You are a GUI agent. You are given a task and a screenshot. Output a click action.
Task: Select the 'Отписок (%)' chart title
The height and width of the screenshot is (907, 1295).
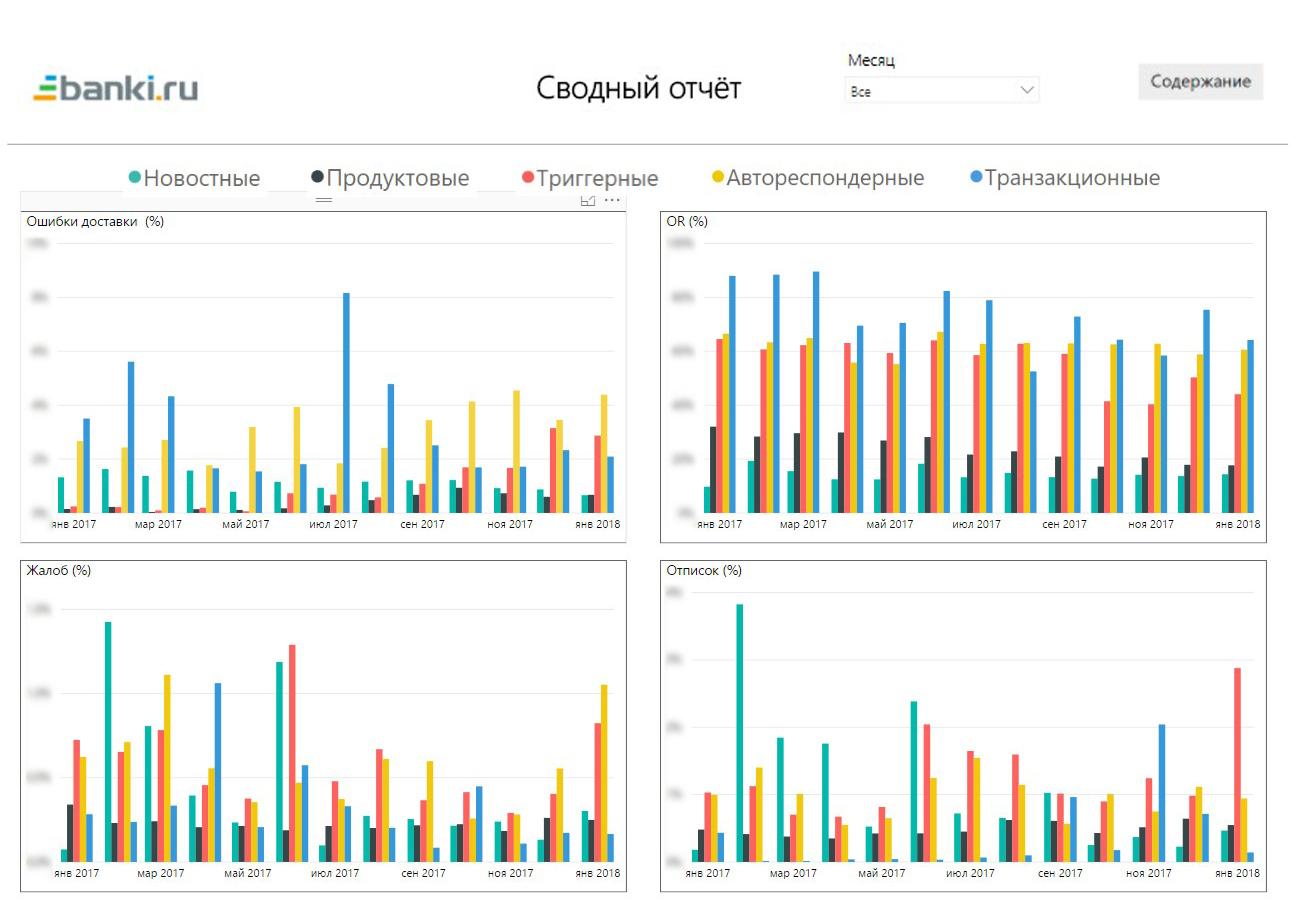704,570
